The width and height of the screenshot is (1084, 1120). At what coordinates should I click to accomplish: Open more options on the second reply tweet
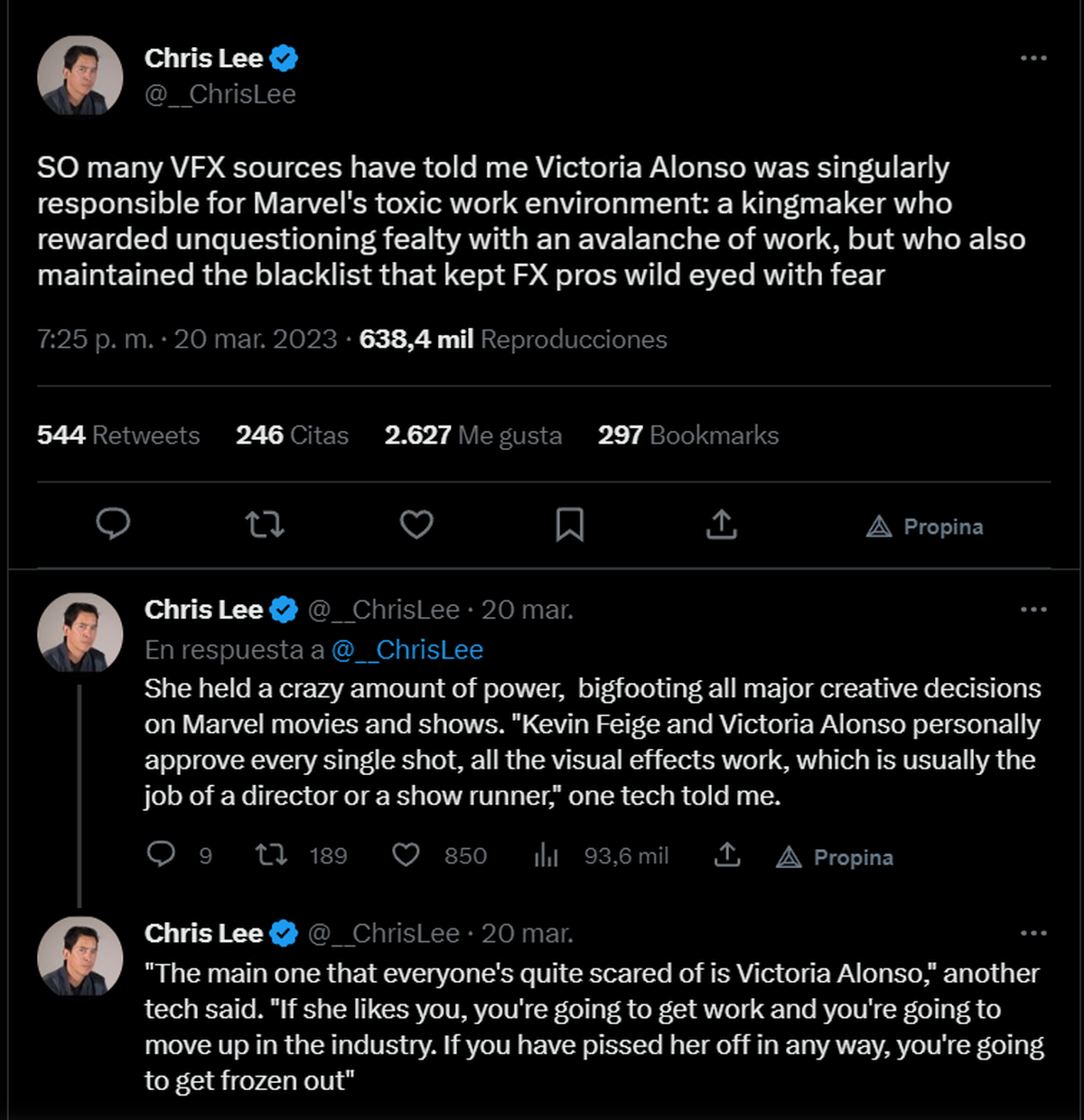pyautogui.click(x=1033, y=933)
